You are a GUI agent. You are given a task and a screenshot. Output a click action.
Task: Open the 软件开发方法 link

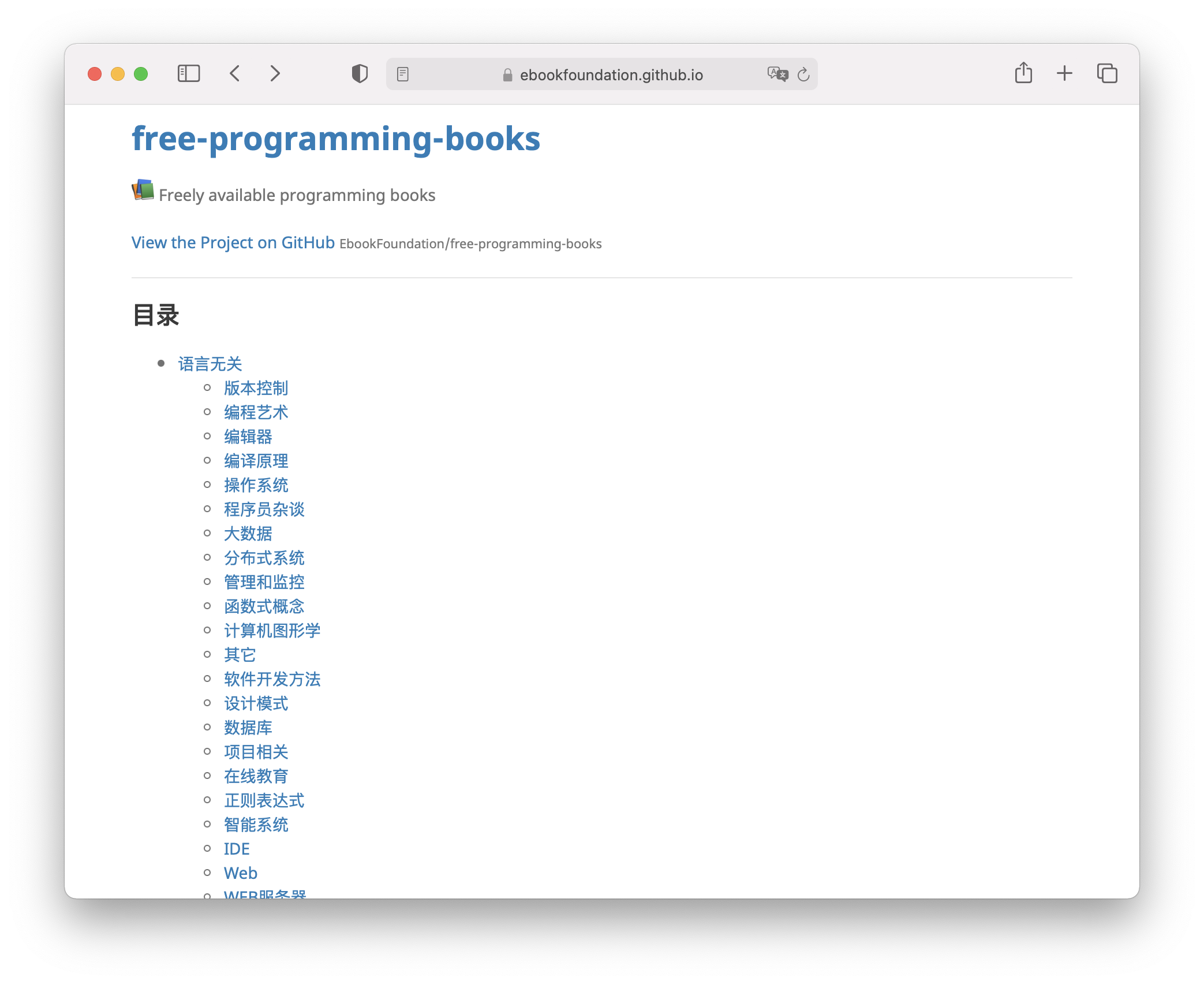coord(272,679)
